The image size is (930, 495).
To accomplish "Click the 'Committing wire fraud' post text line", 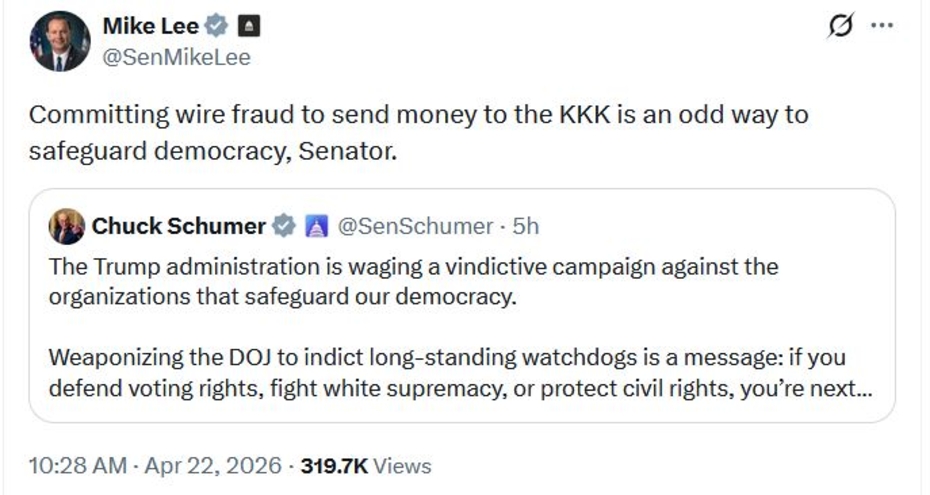I will coord(418,114).
